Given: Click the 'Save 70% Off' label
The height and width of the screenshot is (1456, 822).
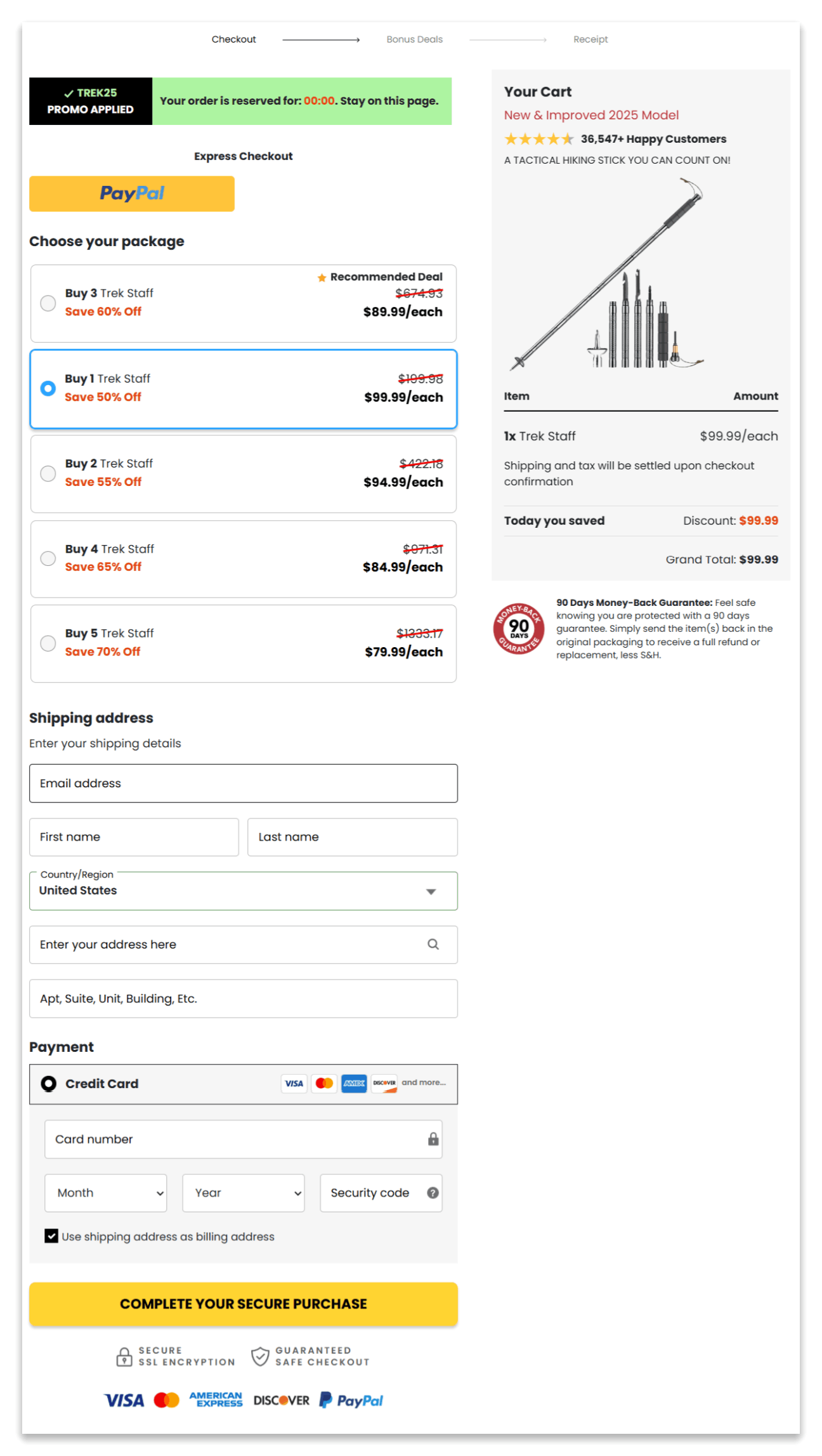Looking at the screenshot, I should pos(103,652).
